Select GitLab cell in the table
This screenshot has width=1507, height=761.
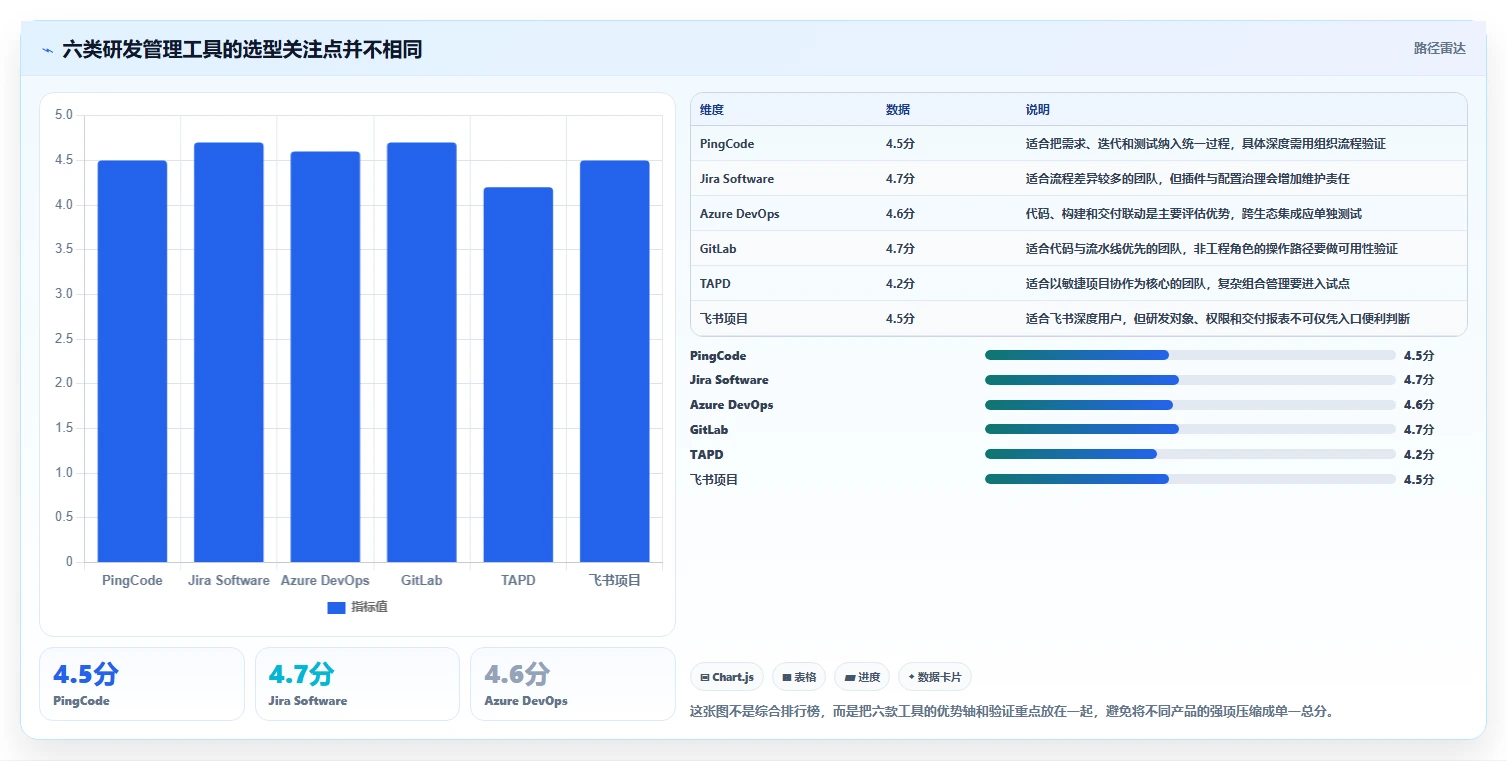coord(718,249)
